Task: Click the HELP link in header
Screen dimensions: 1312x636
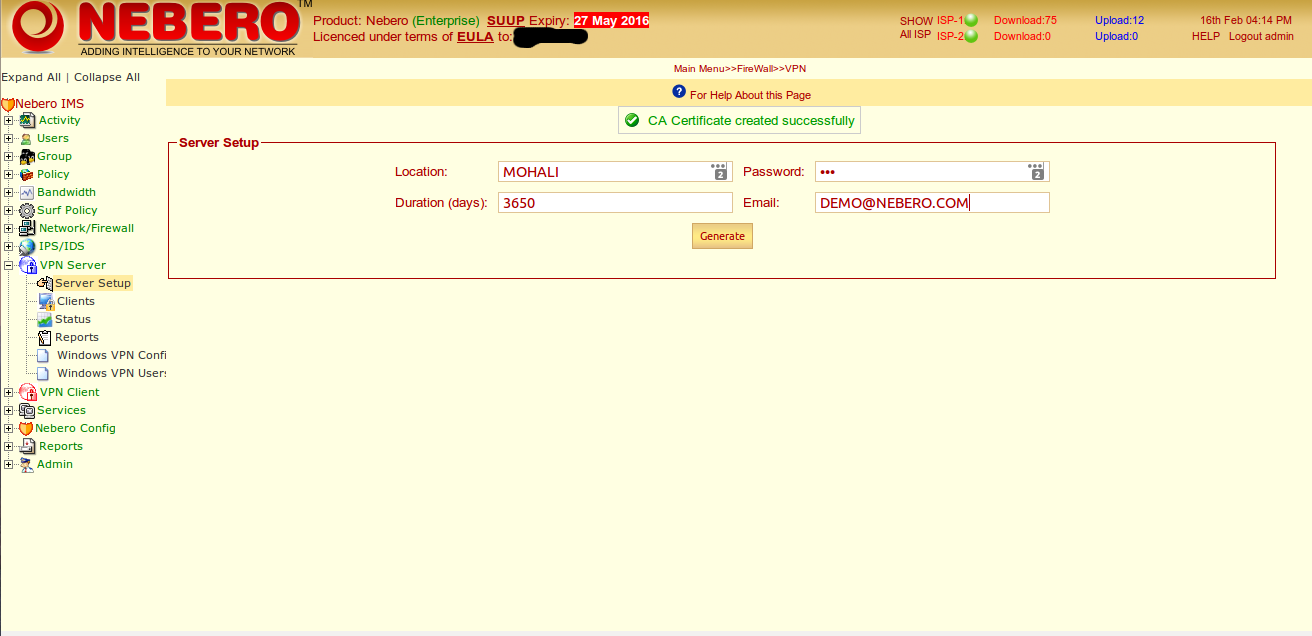Action: [1206, 36]
